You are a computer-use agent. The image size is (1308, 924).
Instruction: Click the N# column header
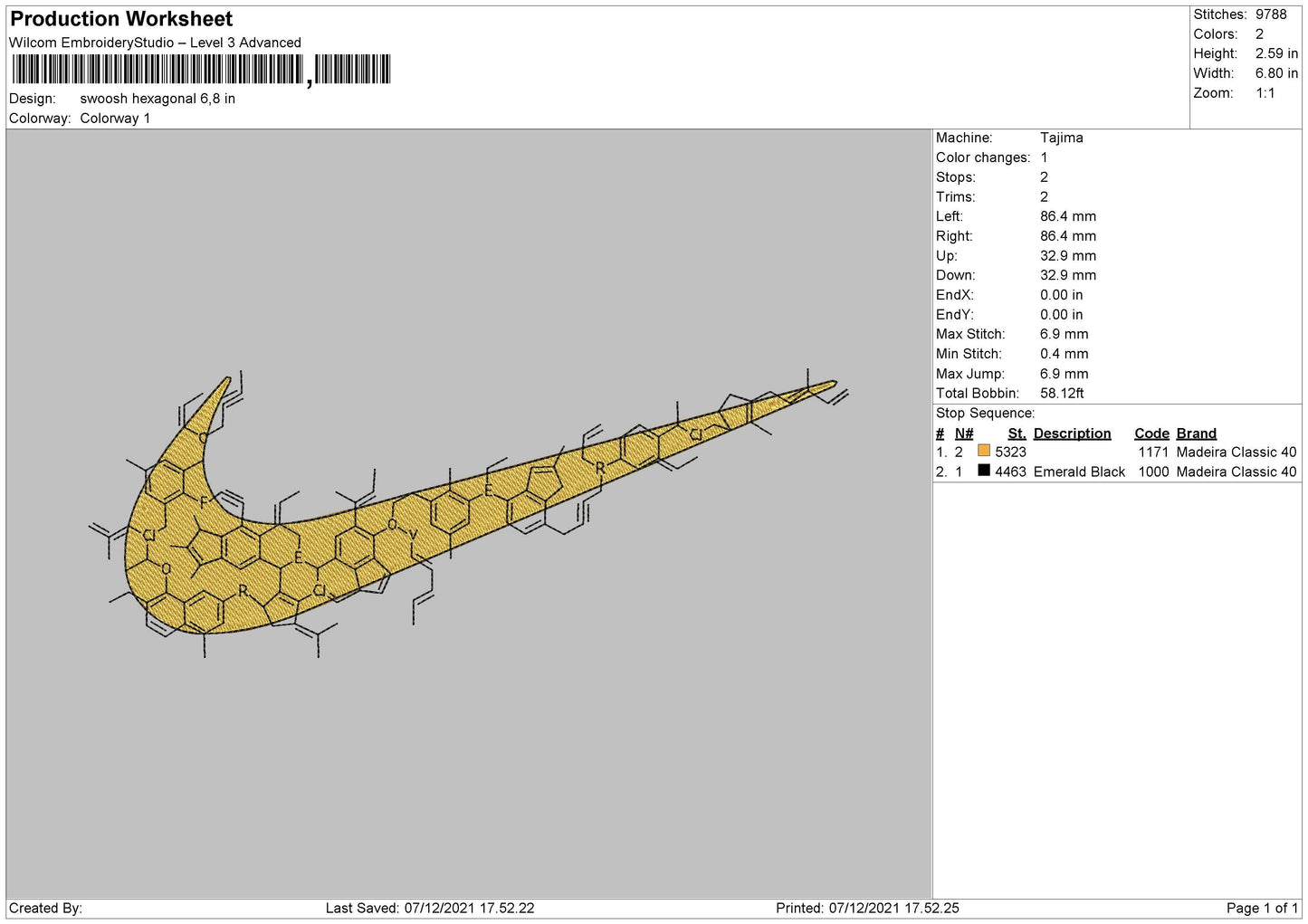964,433
